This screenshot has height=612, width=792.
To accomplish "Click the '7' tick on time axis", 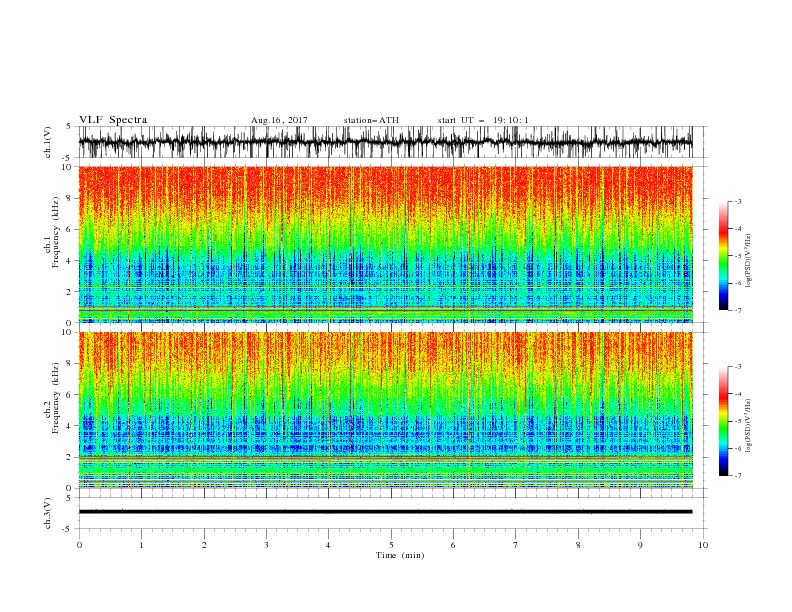I will (516, 545).
